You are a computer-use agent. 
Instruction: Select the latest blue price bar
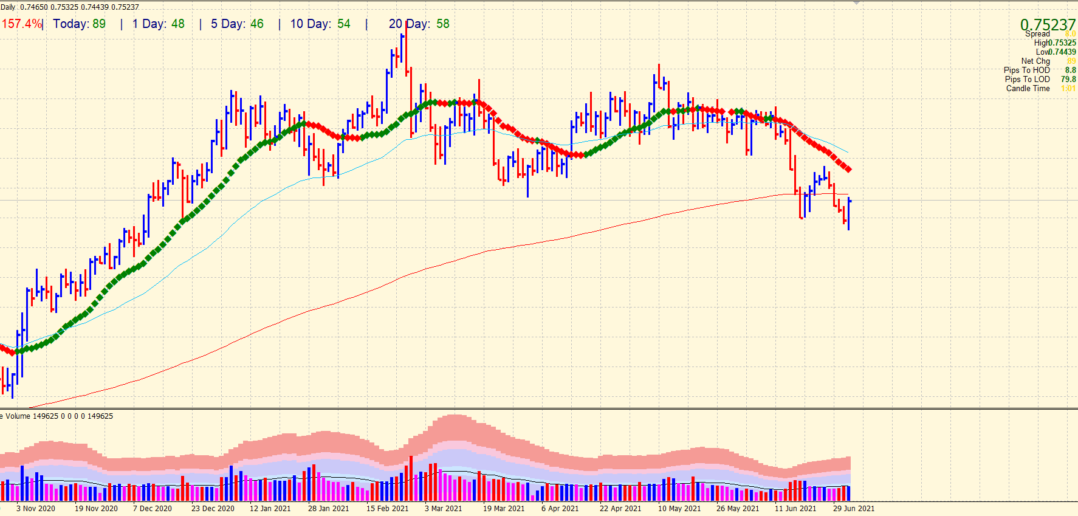[x=850, y=214]
